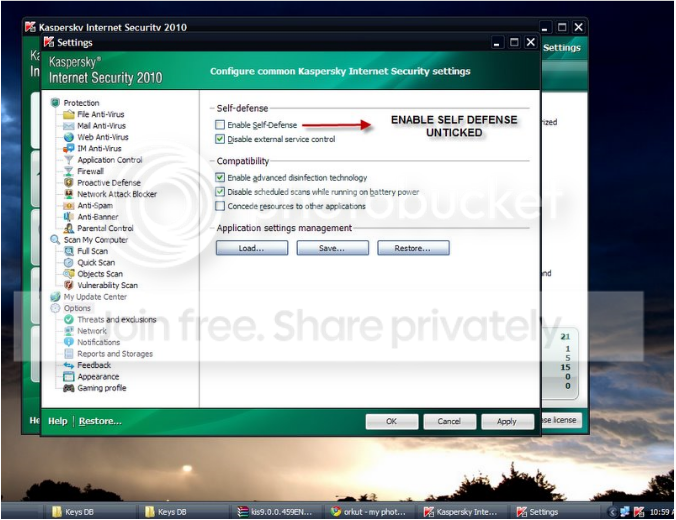
Task: Minimize the Settings dialog
Action: click(497, 42)
